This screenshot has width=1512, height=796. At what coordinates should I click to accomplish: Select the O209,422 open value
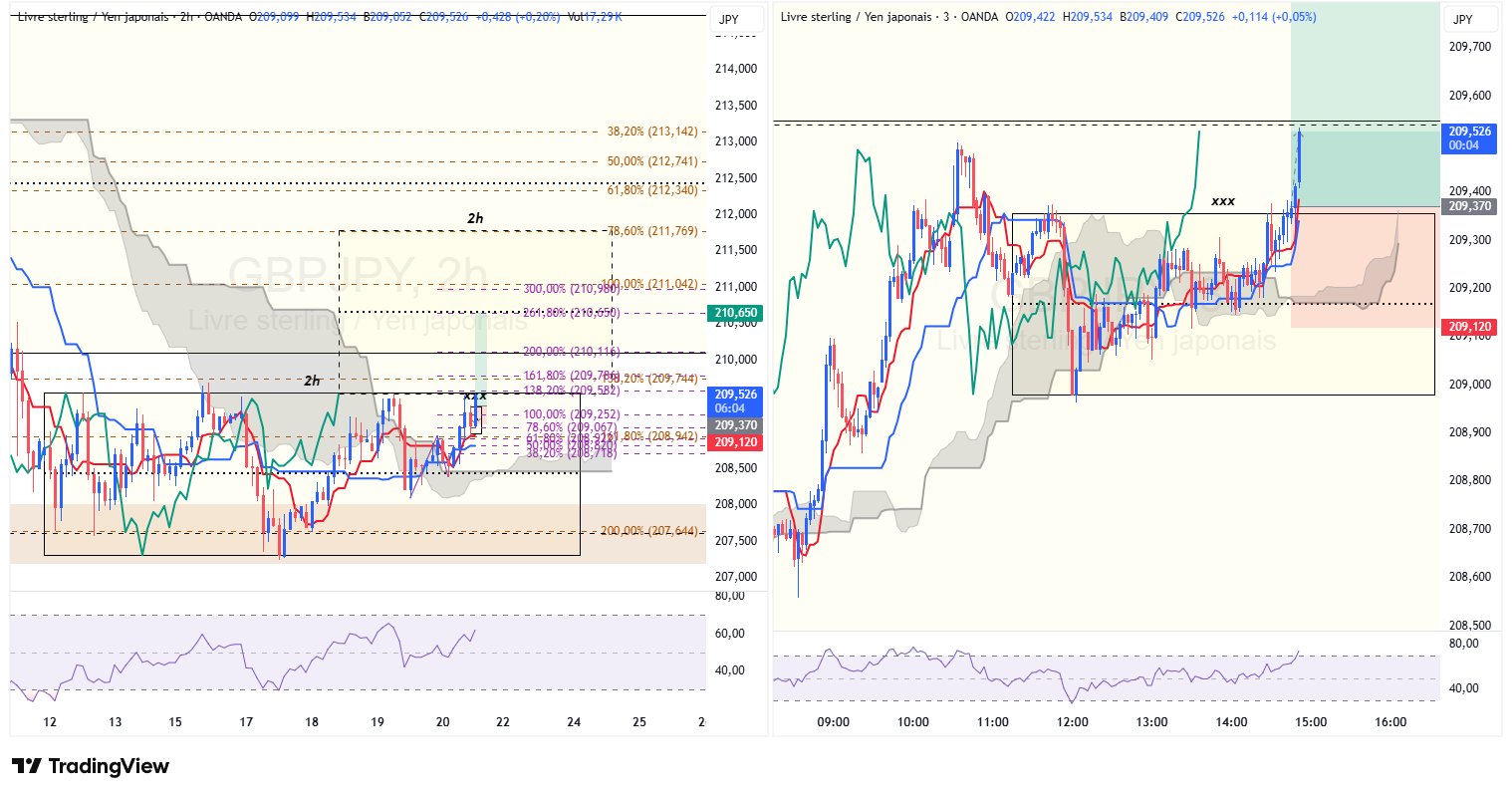1032,17
